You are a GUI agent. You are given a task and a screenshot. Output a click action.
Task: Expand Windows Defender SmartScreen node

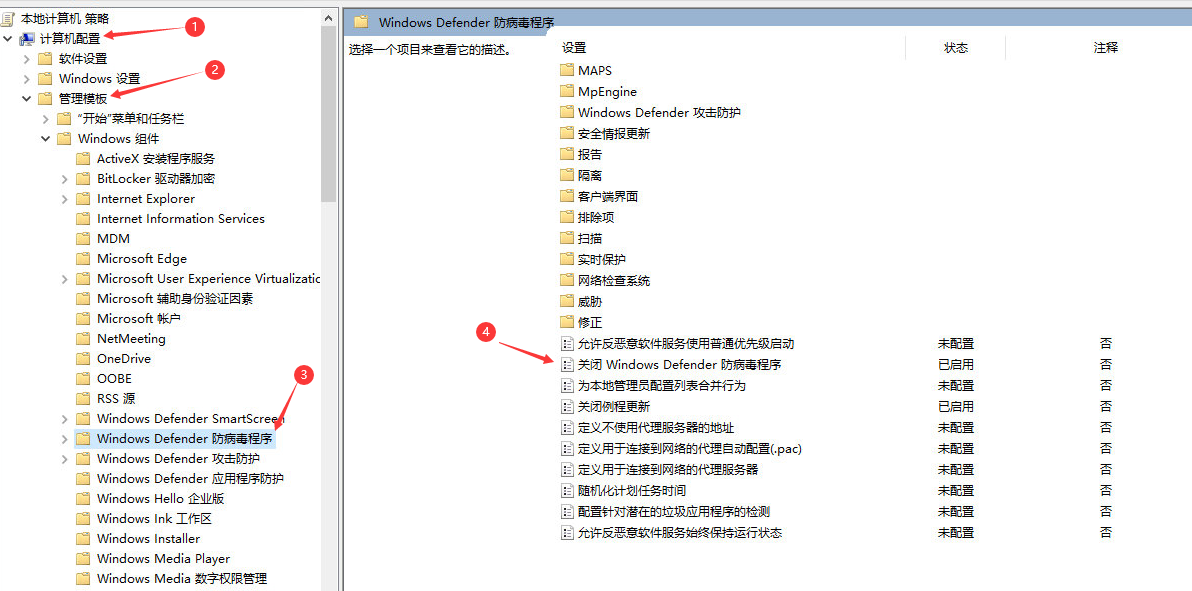point(65,418)
